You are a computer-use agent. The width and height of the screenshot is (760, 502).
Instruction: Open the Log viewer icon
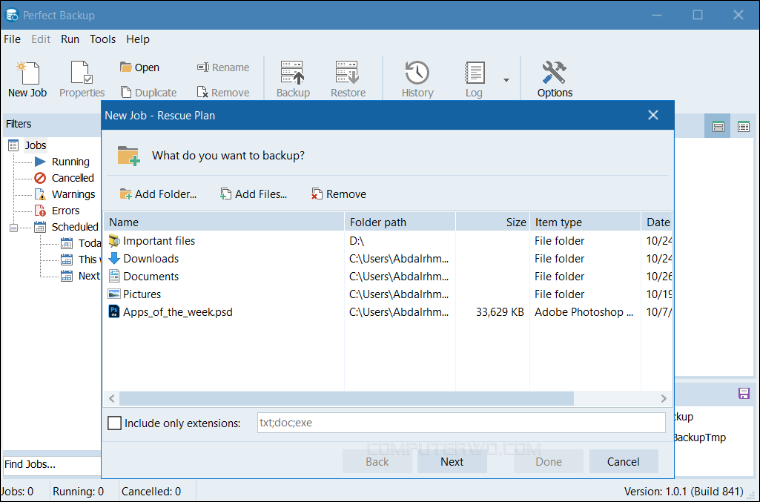click(x=474, y=79)
